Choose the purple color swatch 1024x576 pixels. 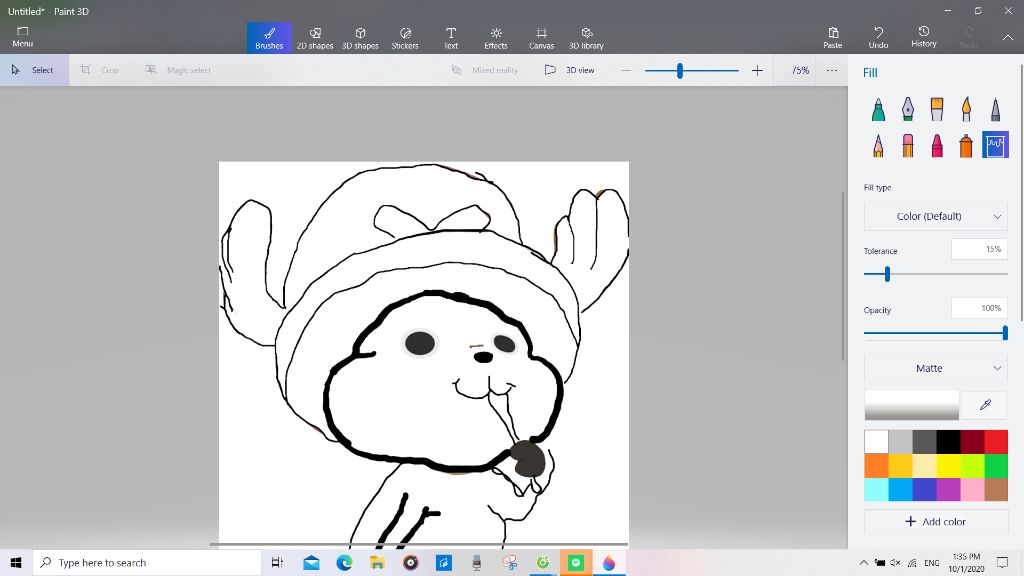click(948, 490)
